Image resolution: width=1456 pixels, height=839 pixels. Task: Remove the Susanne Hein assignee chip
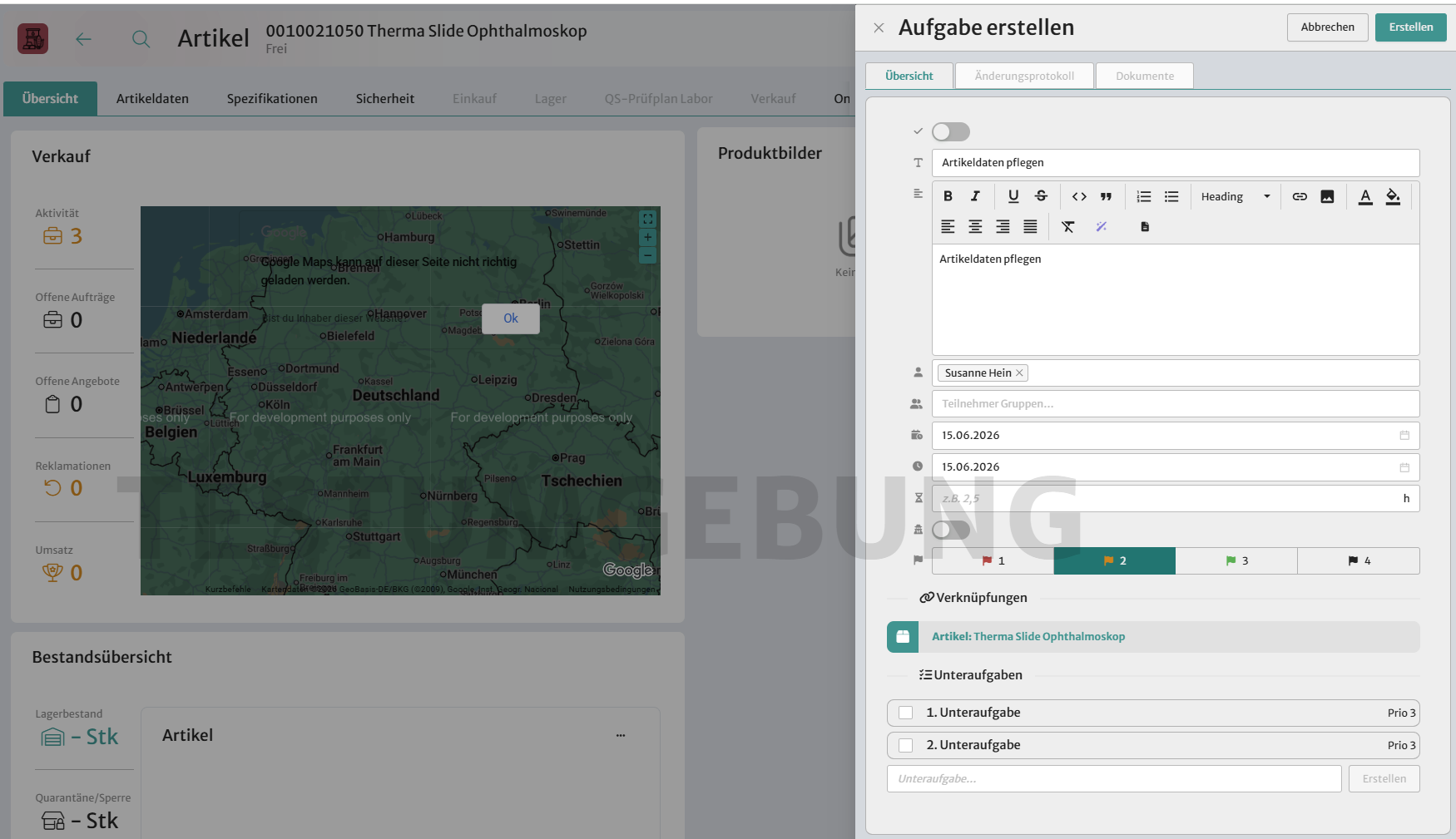(x=1019, y=373)
